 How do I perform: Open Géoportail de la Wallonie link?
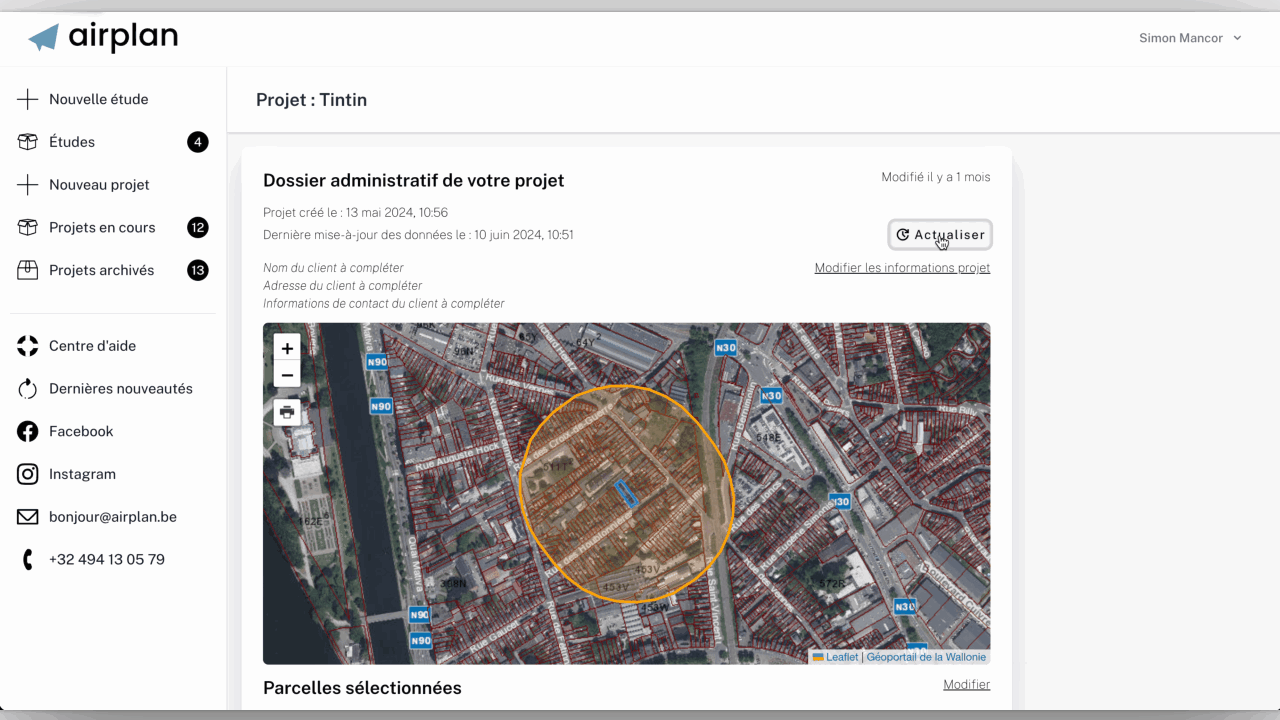[926, 657]
